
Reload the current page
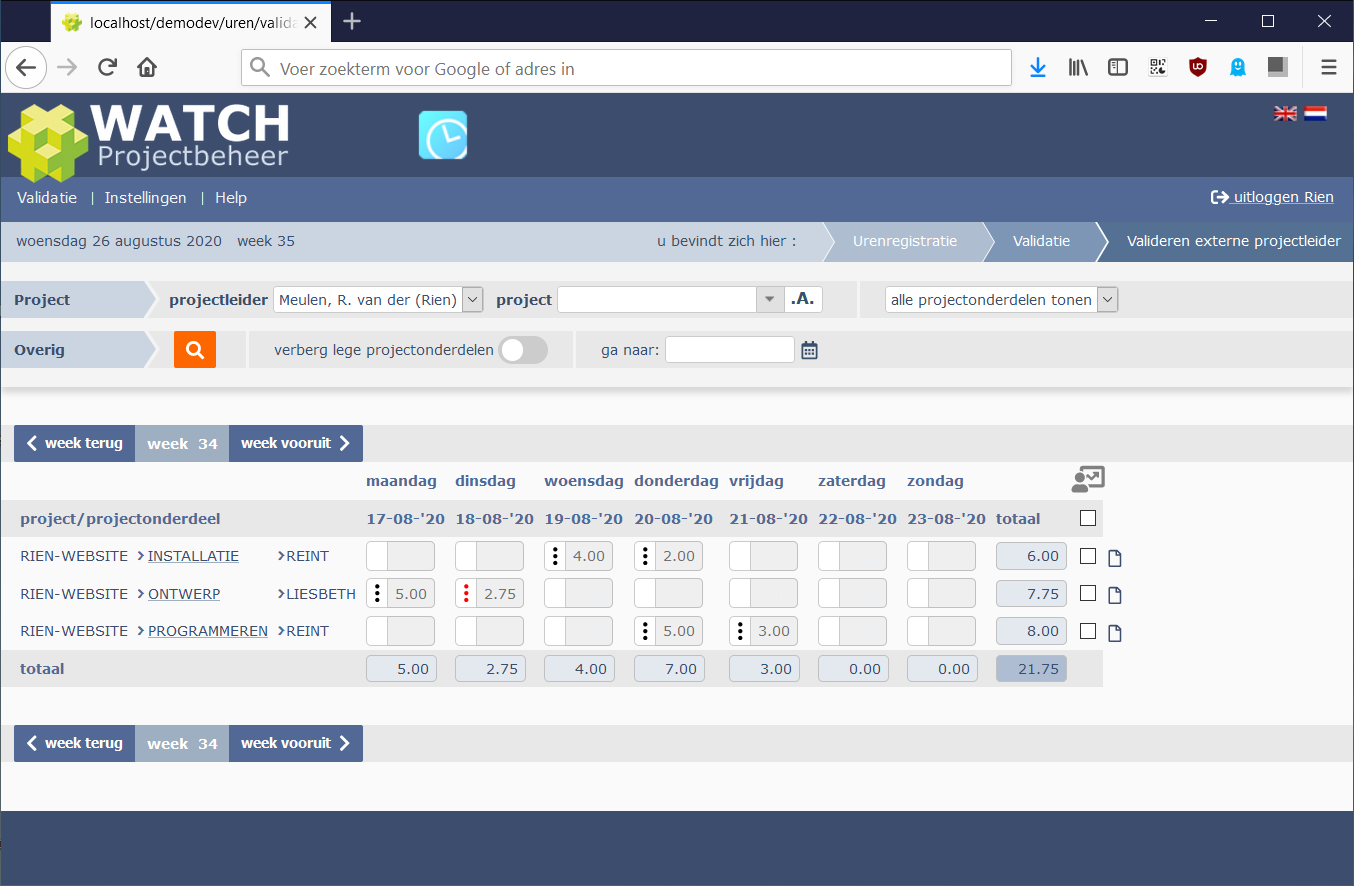[x=107, y=68]
